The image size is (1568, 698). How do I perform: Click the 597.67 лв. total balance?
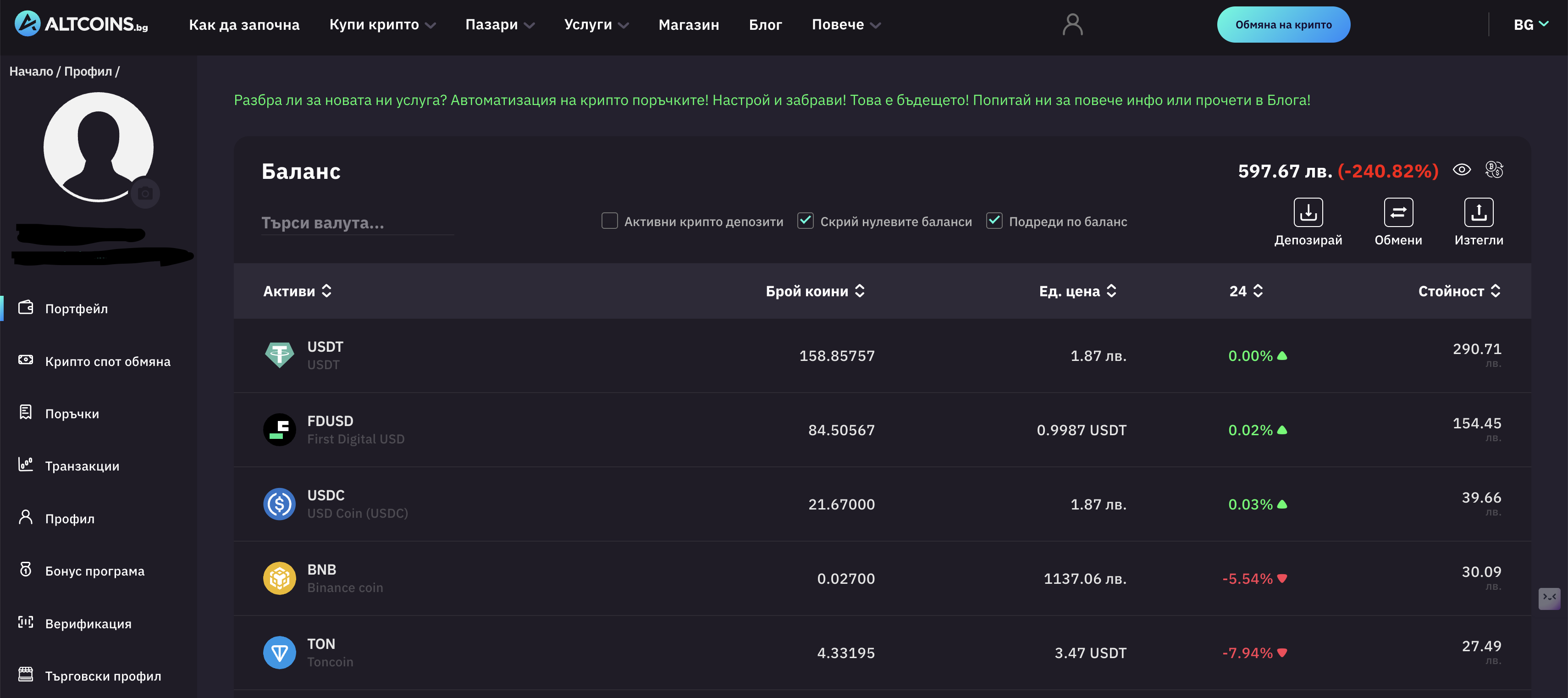pyautogui.click(x=1285, y=171)
